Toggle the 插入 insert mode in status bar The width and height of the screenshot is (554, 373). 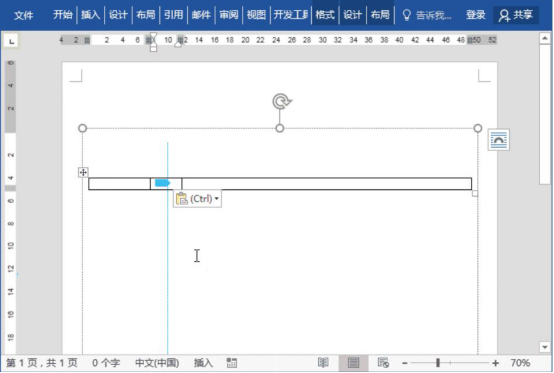(x=203, y=363)
